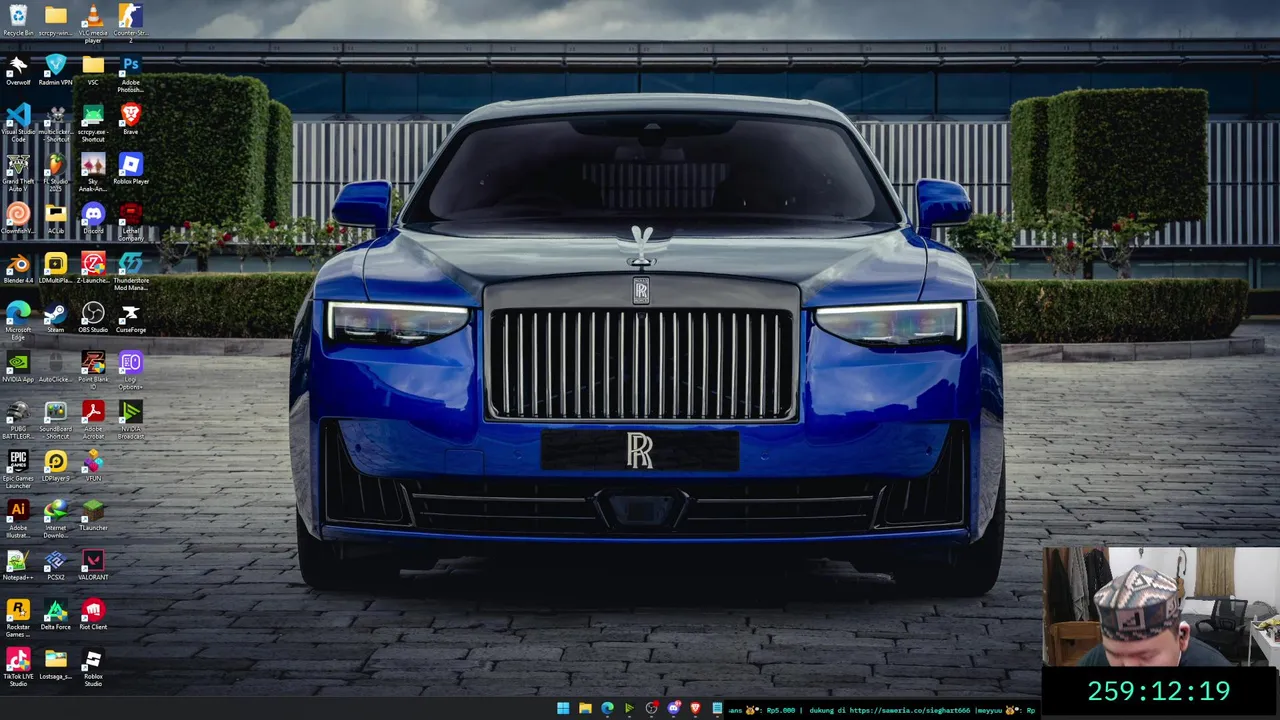1280x720 pixels.
Task: Launch Riot Client desktop shortcut
Action: 93,614
